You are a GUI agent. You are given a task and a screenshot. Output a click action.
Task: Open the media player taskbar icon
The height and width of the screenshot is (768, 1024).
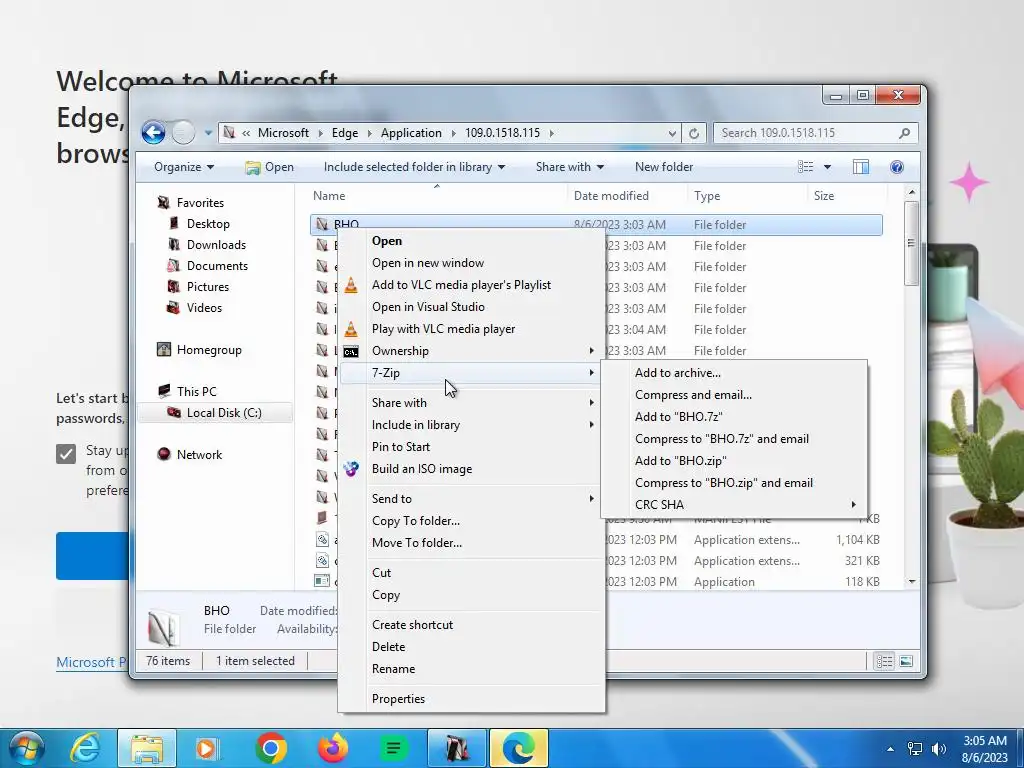[x=207, y=748]
